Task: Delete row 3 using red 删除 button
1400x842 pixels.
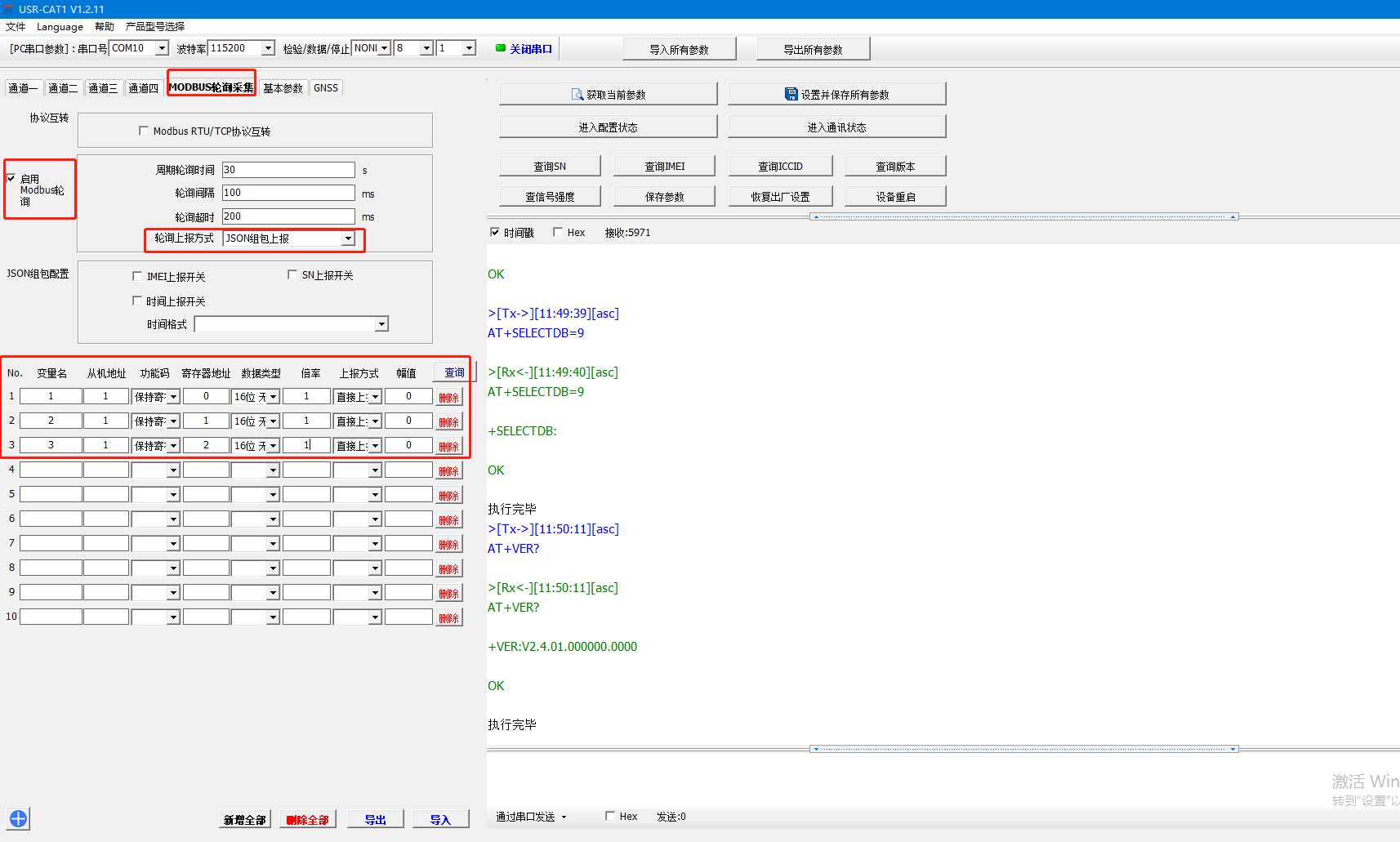Action: pos(448,447)
